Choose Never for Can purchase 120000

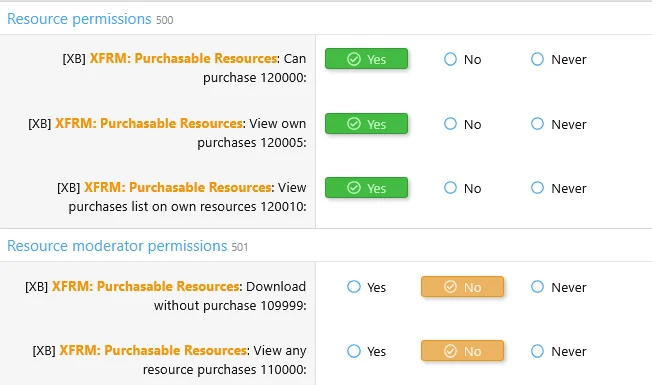558,59
